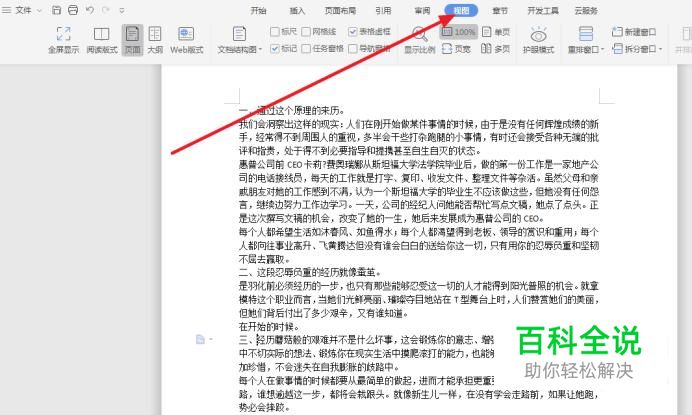Select the 页面 page view
Viewport: 692px width, 415px height.
click(x=132, y=40)
